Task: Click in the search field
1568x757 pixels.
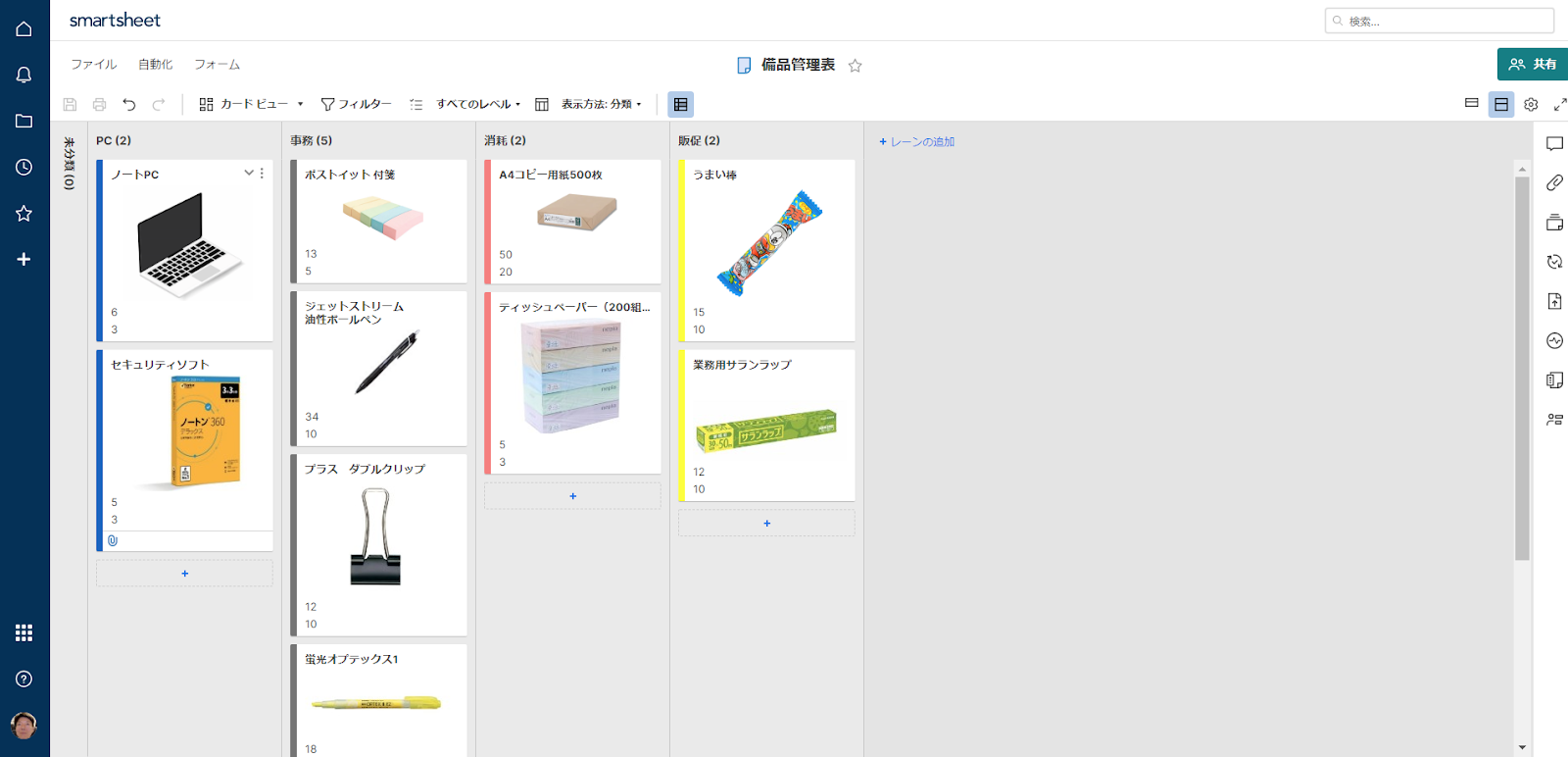Action: coord(1440,21)
